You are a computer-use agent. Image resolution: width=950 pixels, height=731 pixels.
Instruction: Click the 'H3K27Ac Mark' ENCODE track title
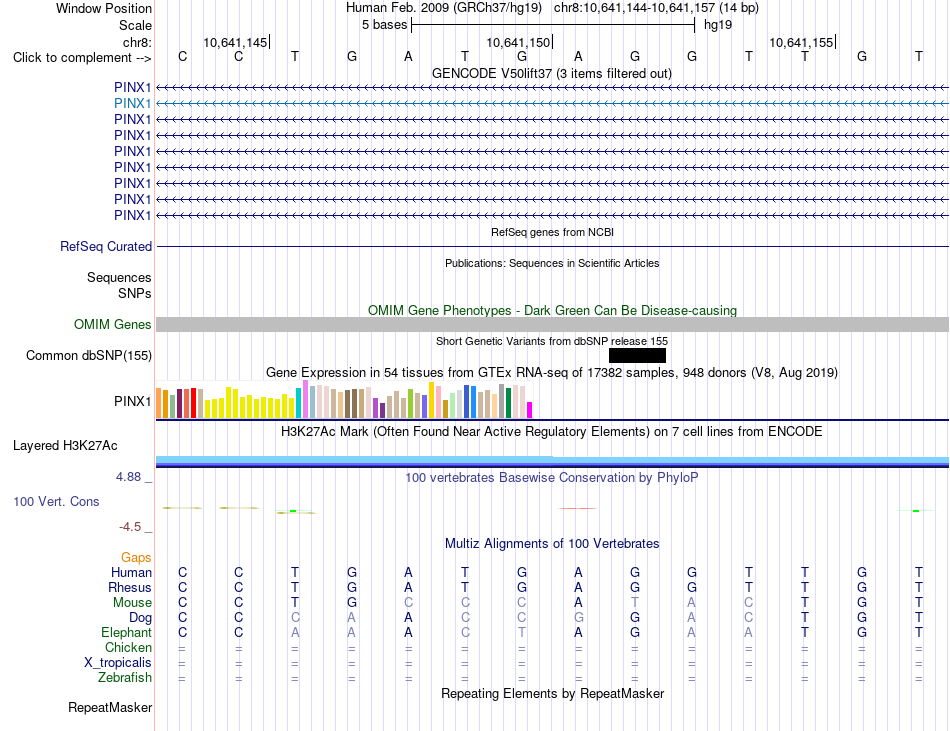(552, 431)
